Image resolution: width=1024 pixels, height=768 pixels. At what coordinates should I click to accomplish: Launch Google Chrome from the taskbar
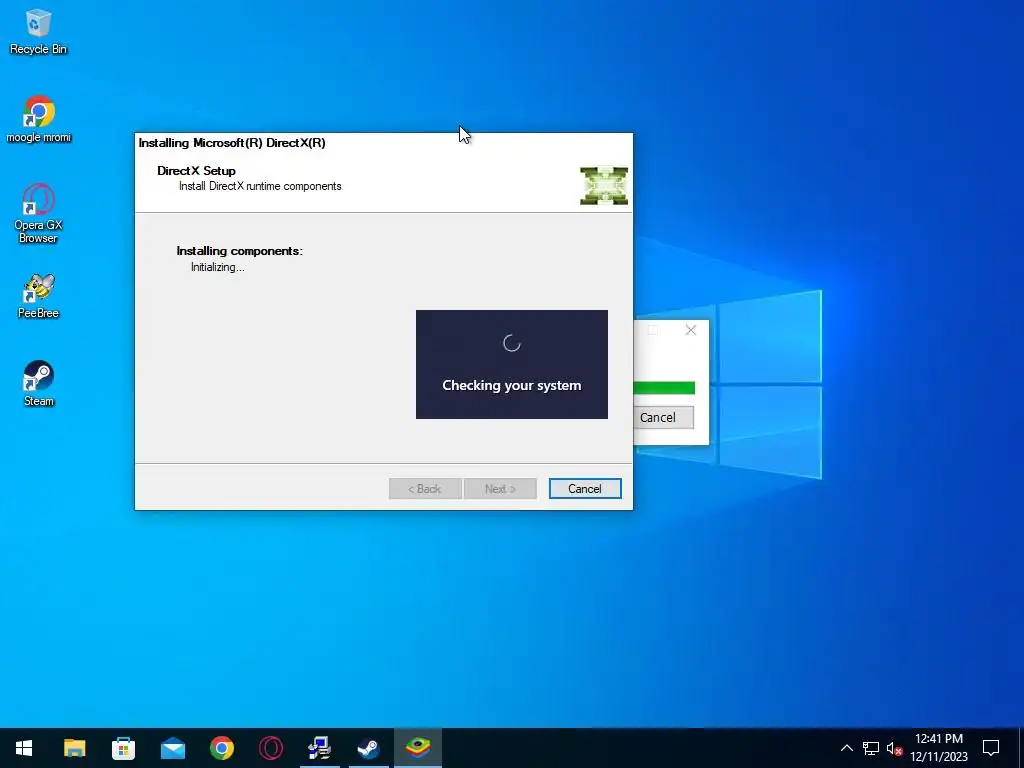click(221, 748)
